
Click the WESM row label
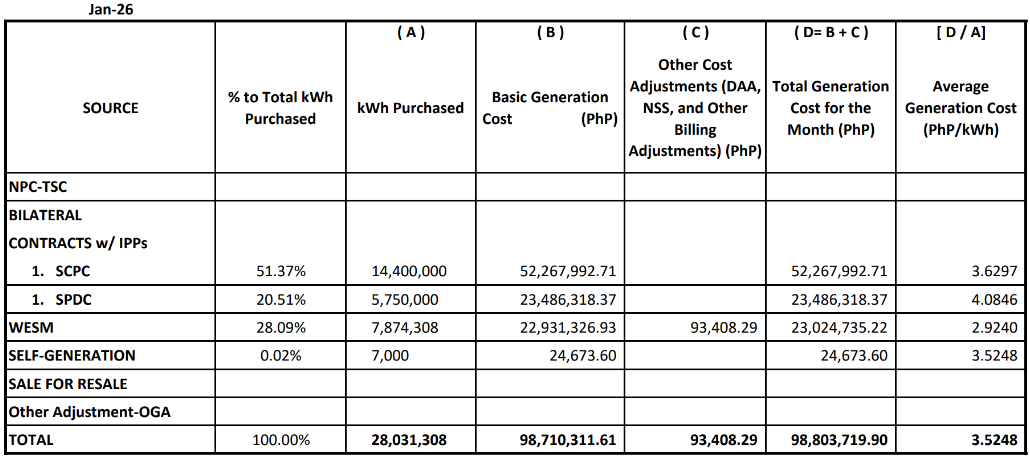click(30, 327)
